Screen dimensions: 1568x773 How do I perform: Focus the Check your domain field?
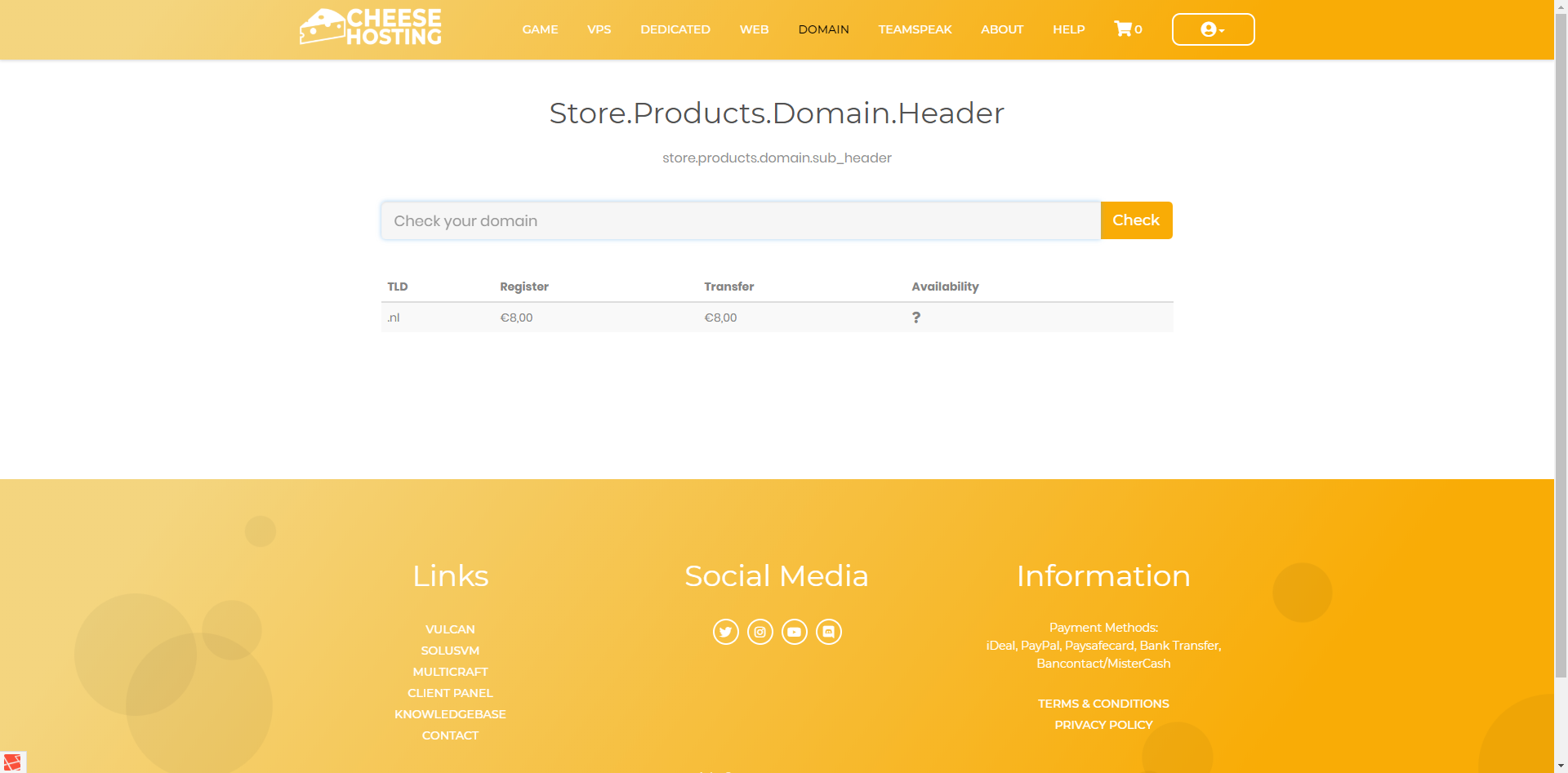pos(740,221)
